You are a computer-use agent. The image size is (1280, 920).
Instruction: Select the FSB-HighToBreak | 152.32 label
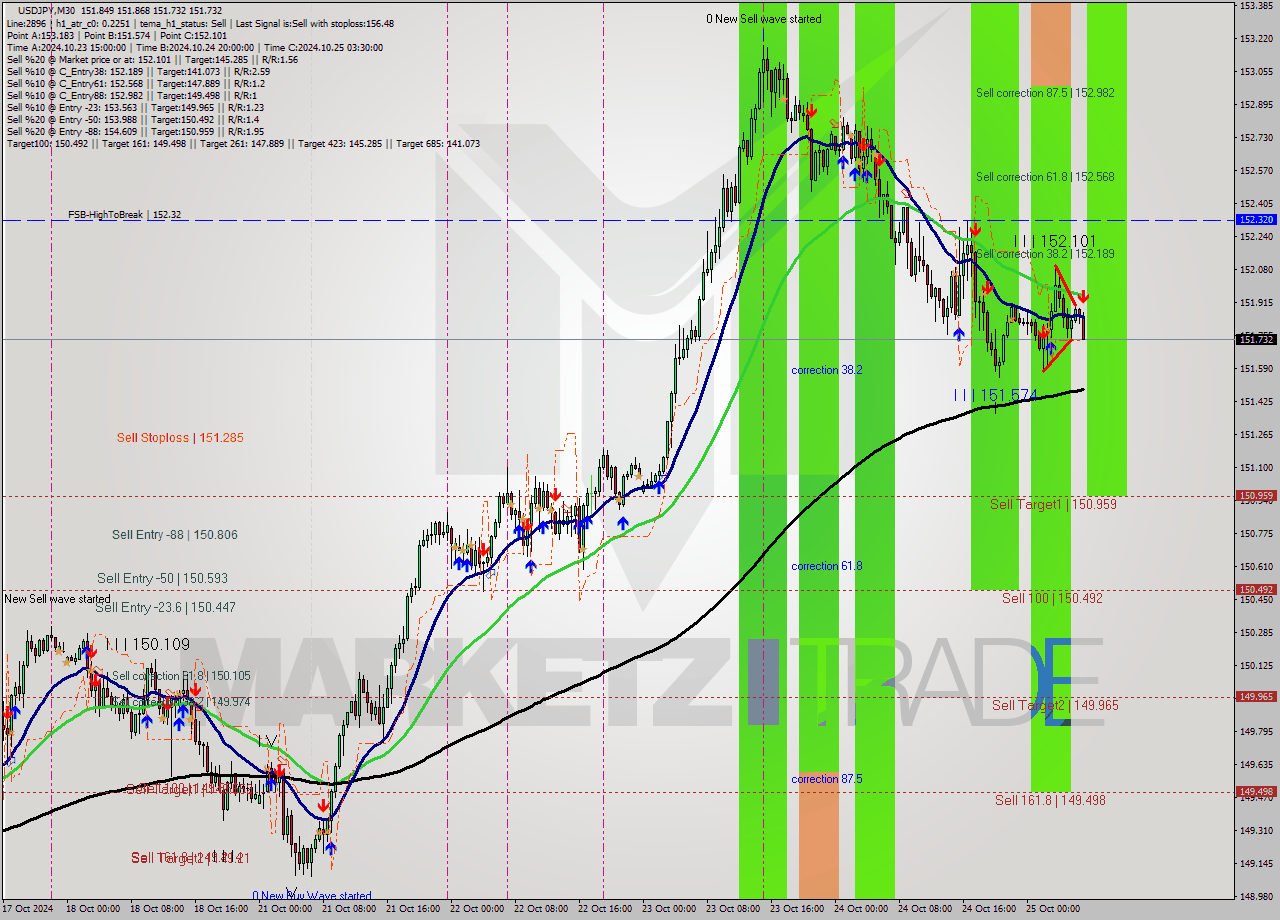[x=124, y=214]
